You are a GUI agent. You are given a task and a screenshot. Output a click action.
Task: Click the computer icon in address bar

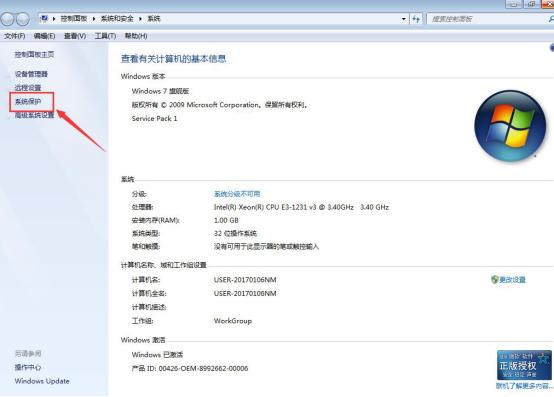[x=44, y=18]
